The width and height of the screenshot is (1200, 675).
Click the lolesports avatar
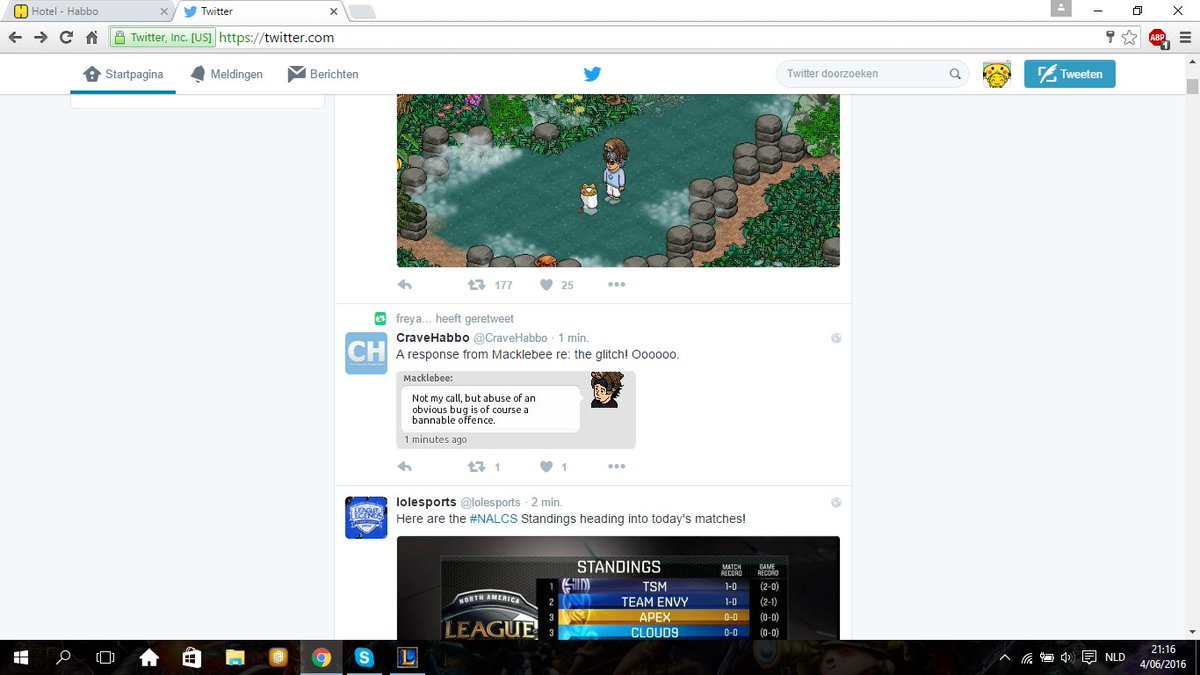pos(366,517)
